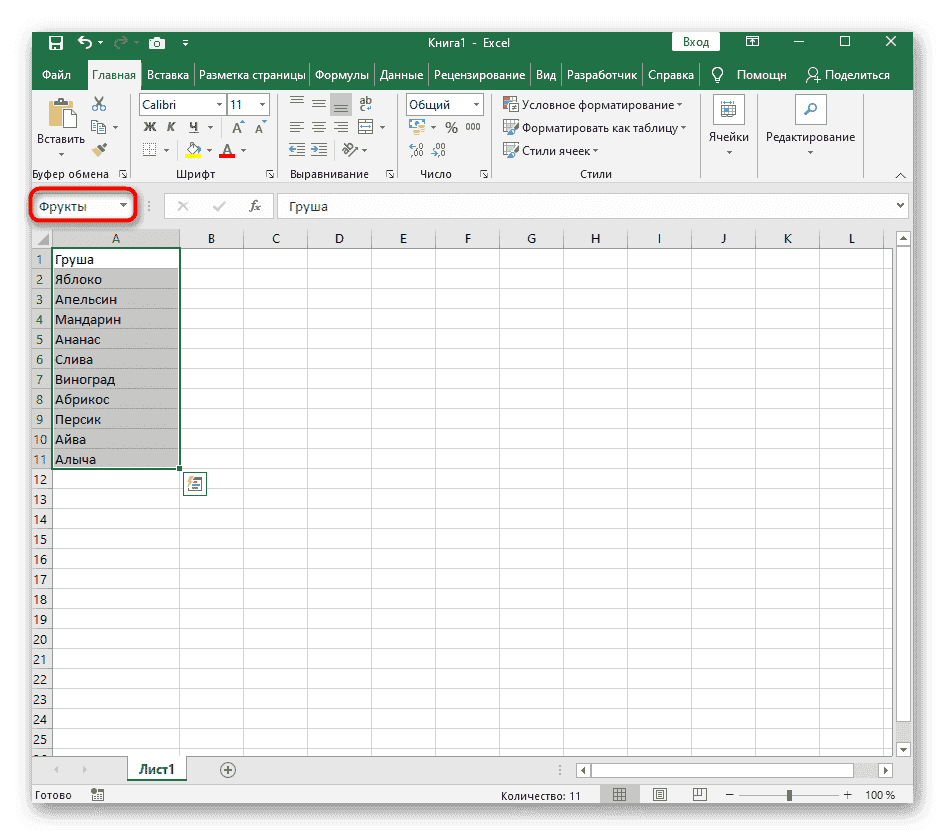This screenshot has height=835, width=945.
Task: Click the Insert Function fx icon
Action: click(255, 206)
